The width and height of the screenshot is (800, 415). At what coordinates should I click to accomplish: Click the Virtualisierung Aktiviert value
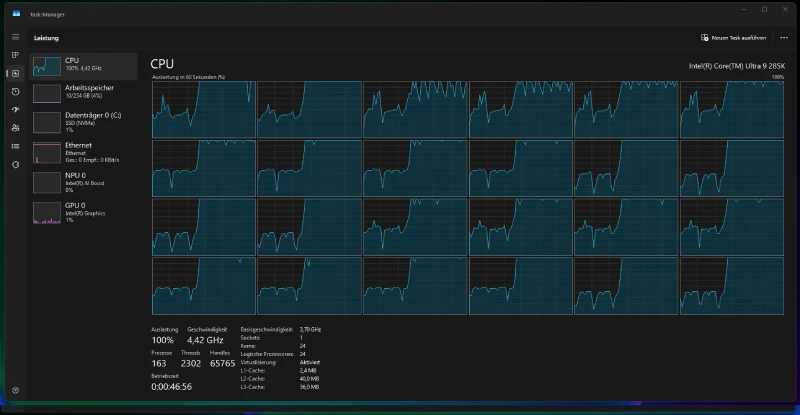(310, 362)
